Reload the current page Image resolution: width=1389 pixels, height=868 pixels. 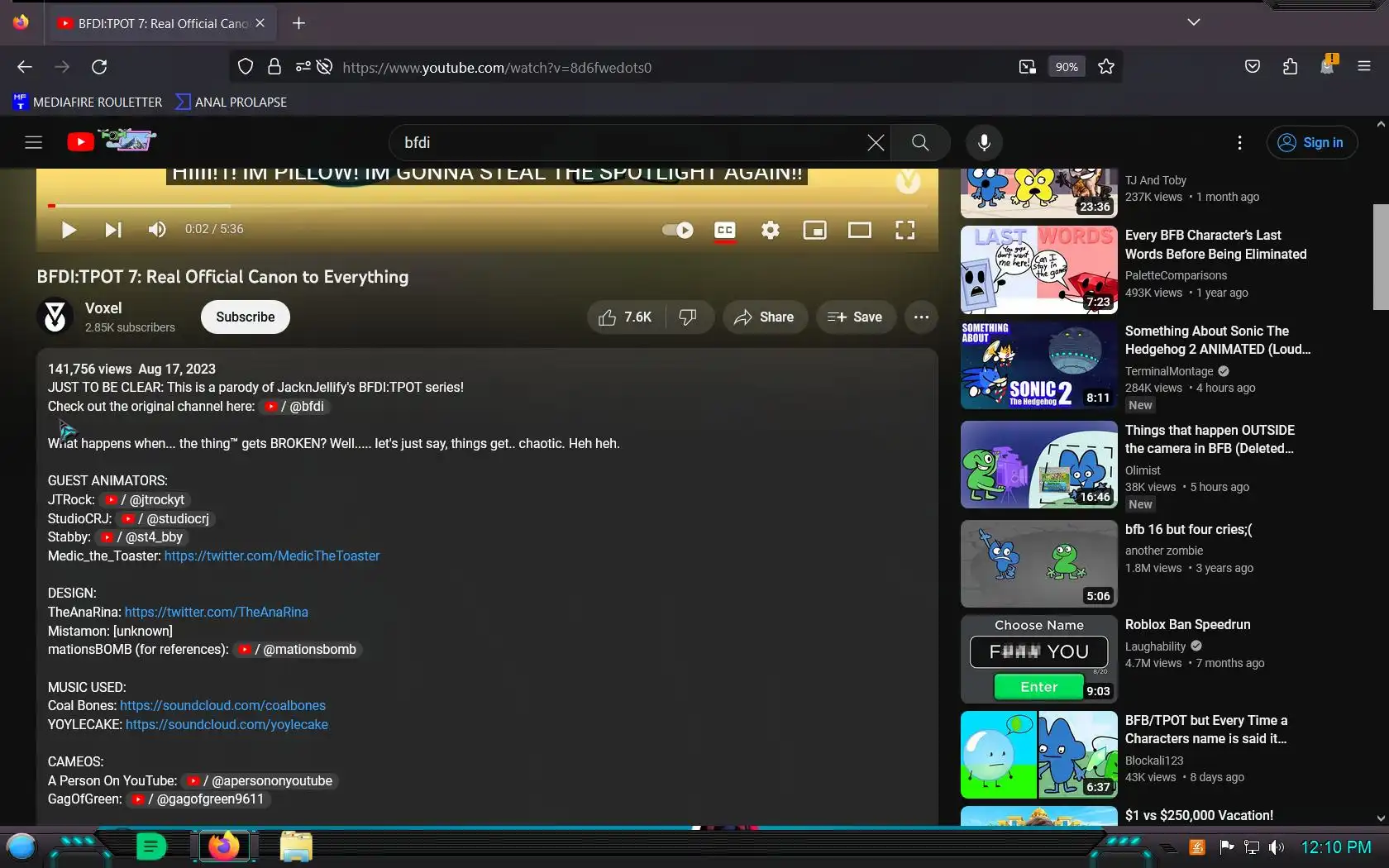(x=99, y=67)
